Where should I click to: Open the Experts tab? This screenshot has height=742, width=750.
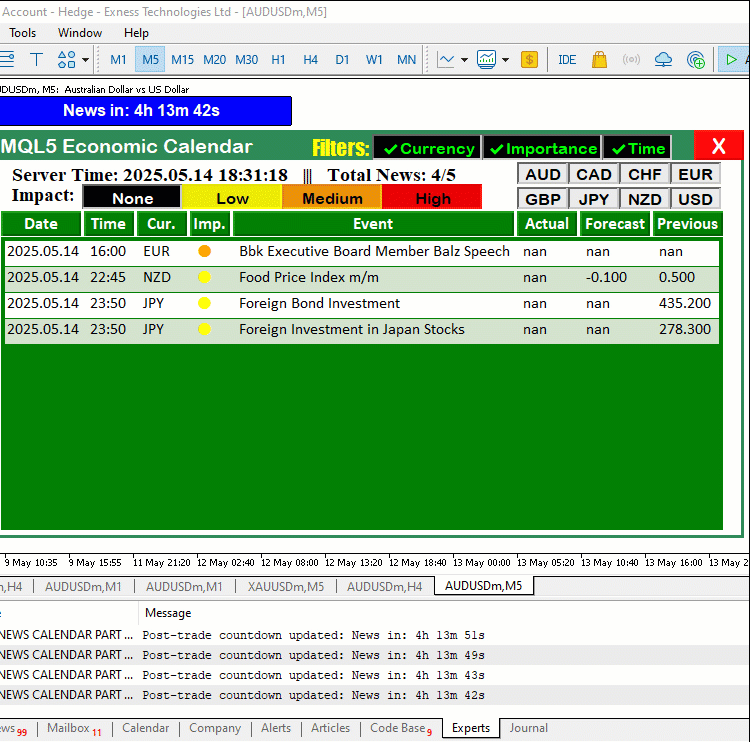point(471,728)
